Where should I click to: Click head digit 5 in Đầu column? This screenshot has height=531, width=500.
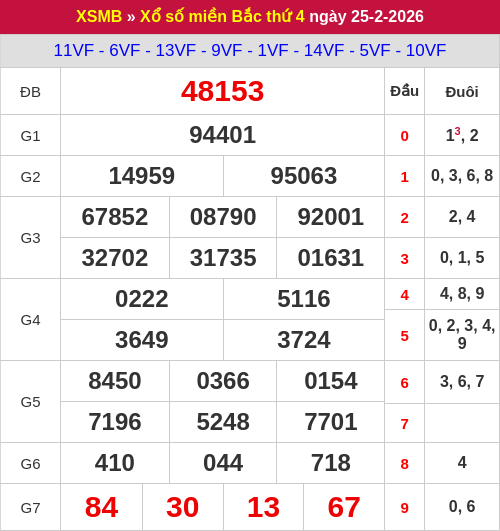click(404, 336)
